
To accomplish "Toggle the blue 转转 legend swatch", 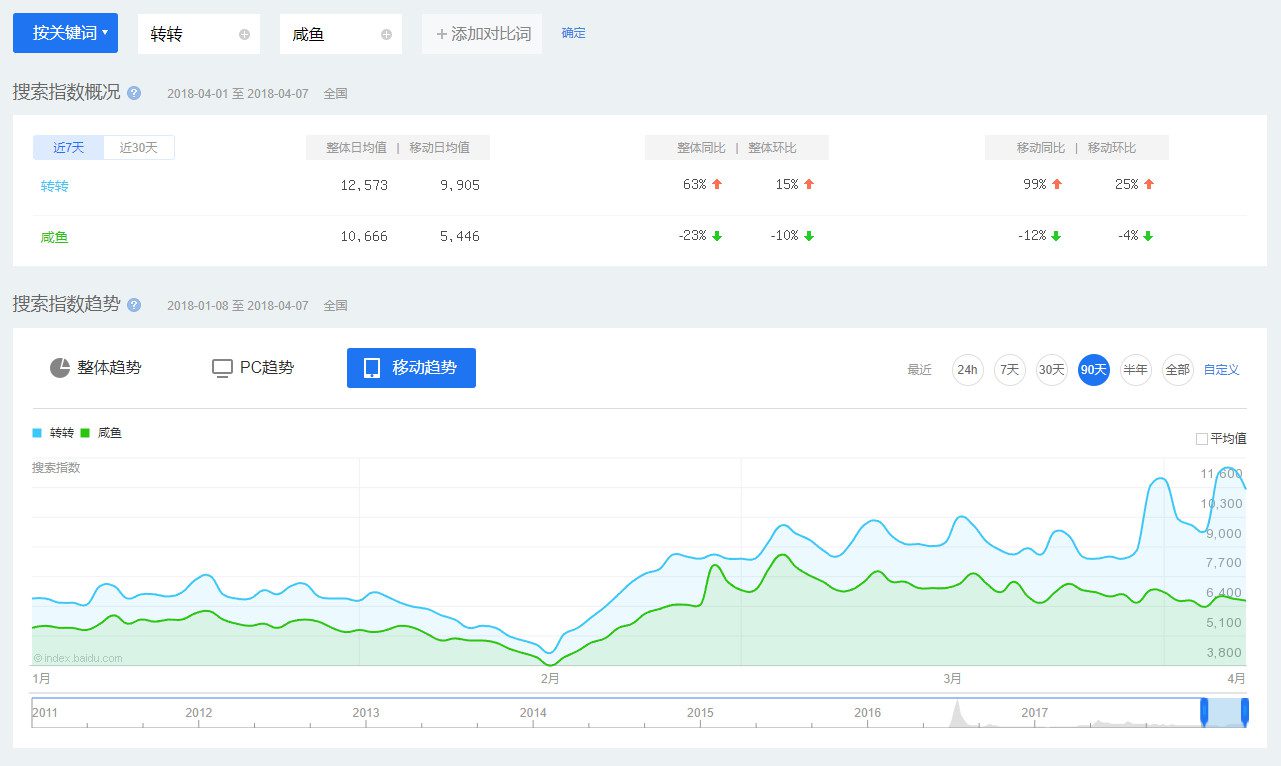I will [x=37, y=433].
